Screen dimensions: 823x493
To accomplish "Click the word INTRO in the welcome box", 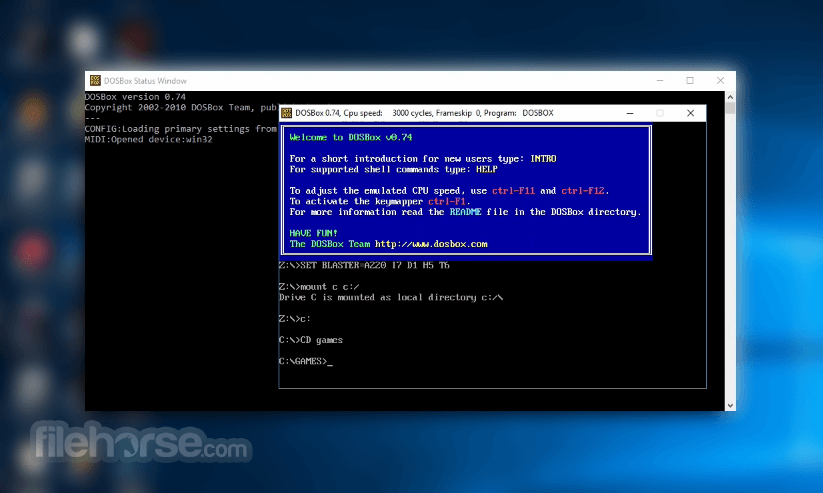I will 543,159.
